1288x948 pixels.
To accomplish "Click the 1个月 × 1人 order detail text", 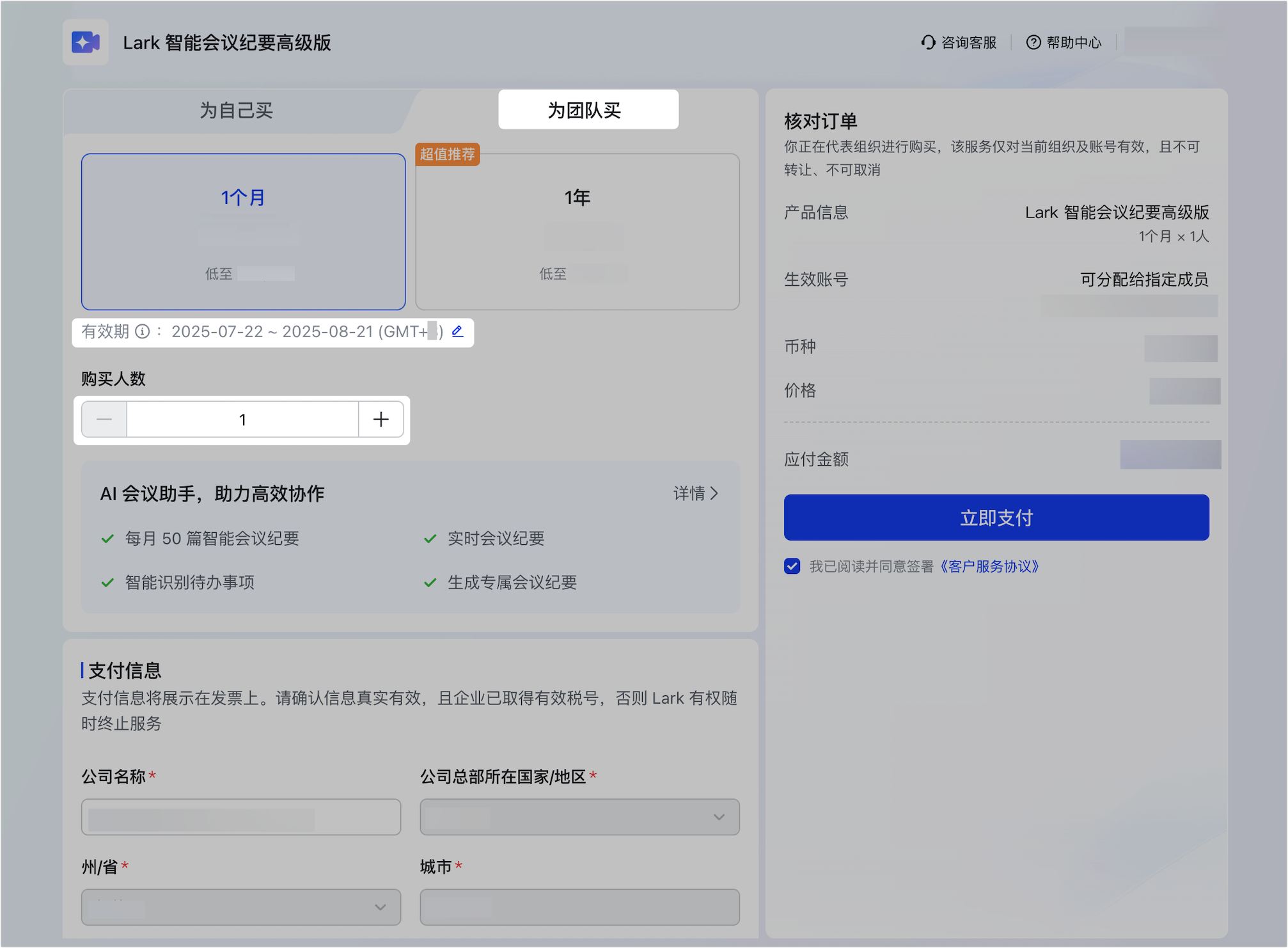I will (x=1174, y=237).
